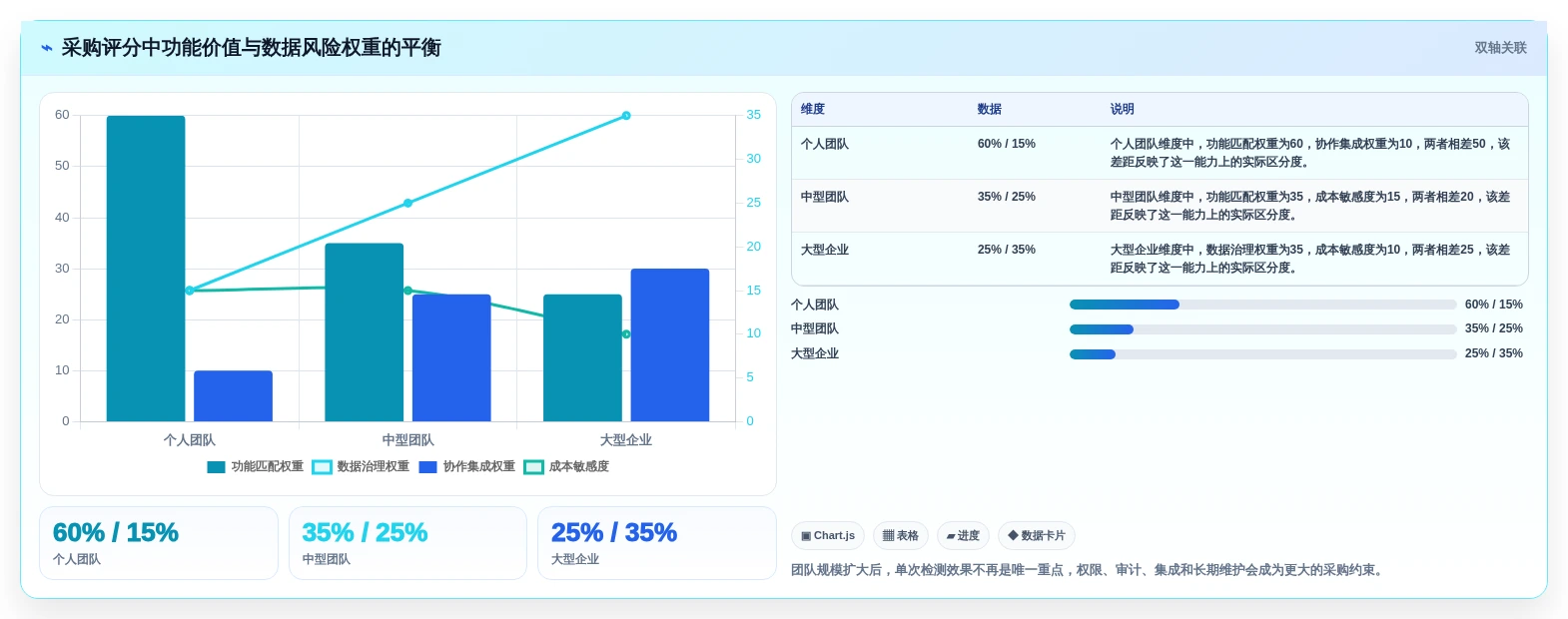This screenshot has width=1568, height=619.
Task: Click the 大型企业 description text in table
Action: [1310, 260]
